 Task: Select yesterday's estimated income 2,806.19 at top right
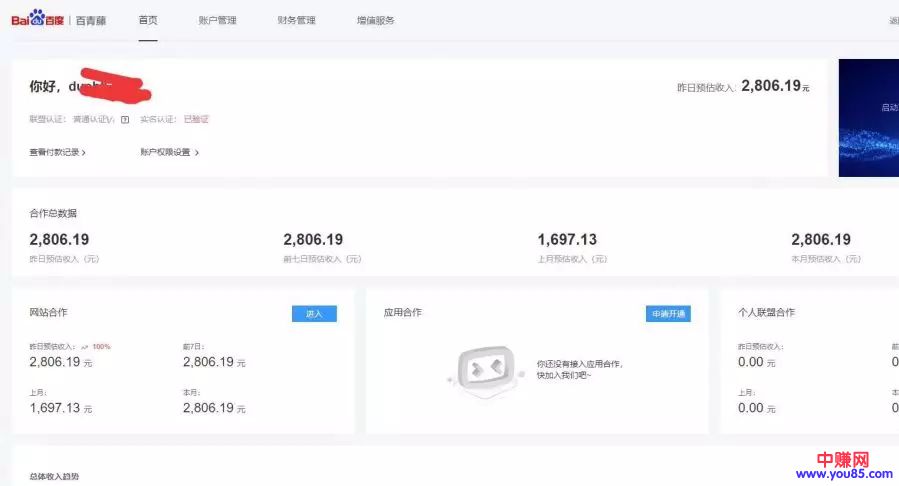click(x=771, y=87)
